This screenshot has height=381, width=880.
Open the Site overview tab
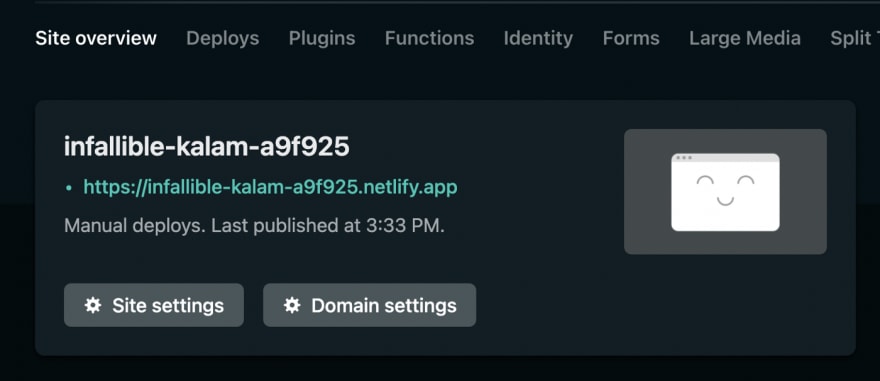96,38
